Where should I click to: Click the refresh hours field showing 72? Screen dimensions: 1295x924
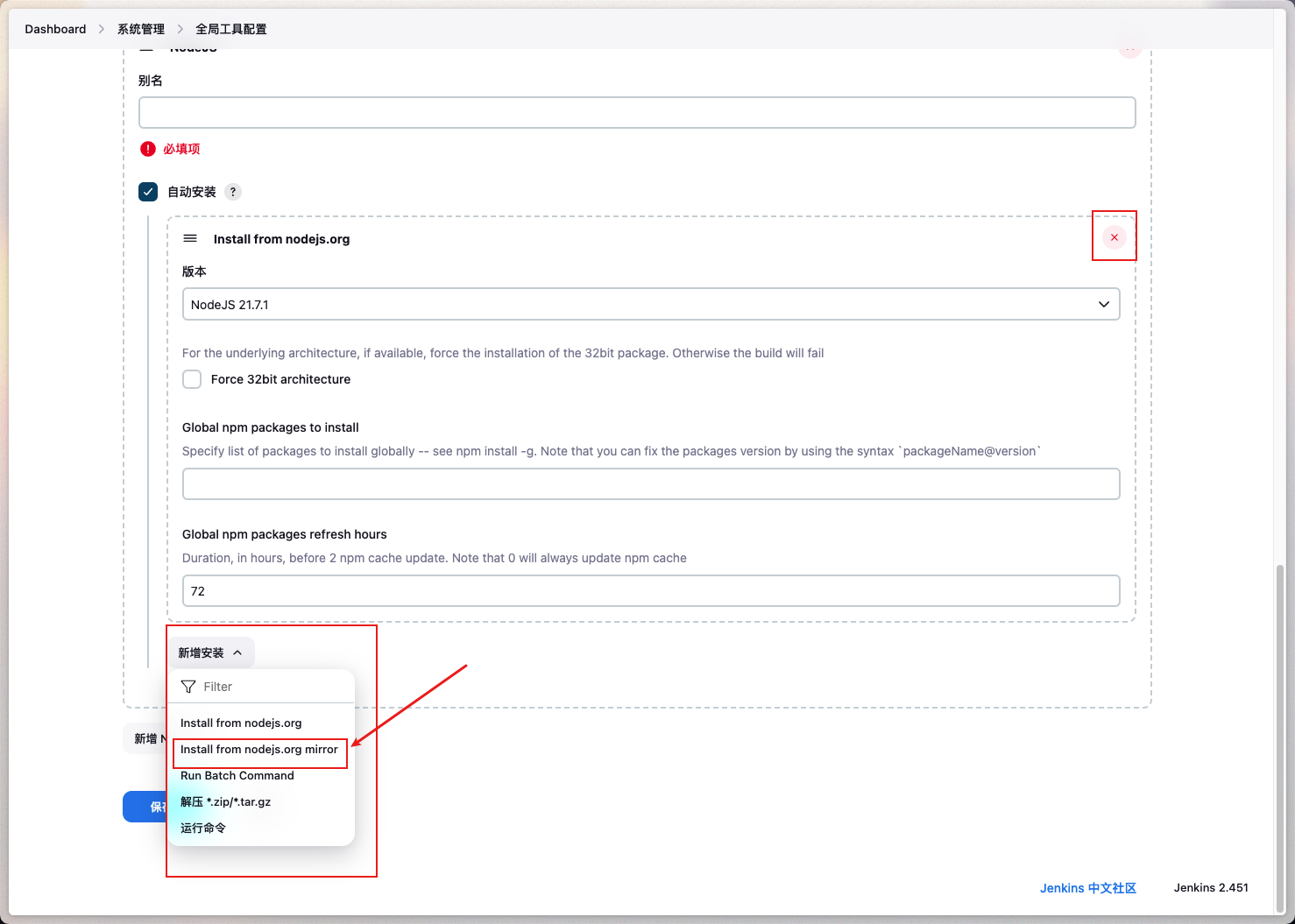(x=651, y=590)
